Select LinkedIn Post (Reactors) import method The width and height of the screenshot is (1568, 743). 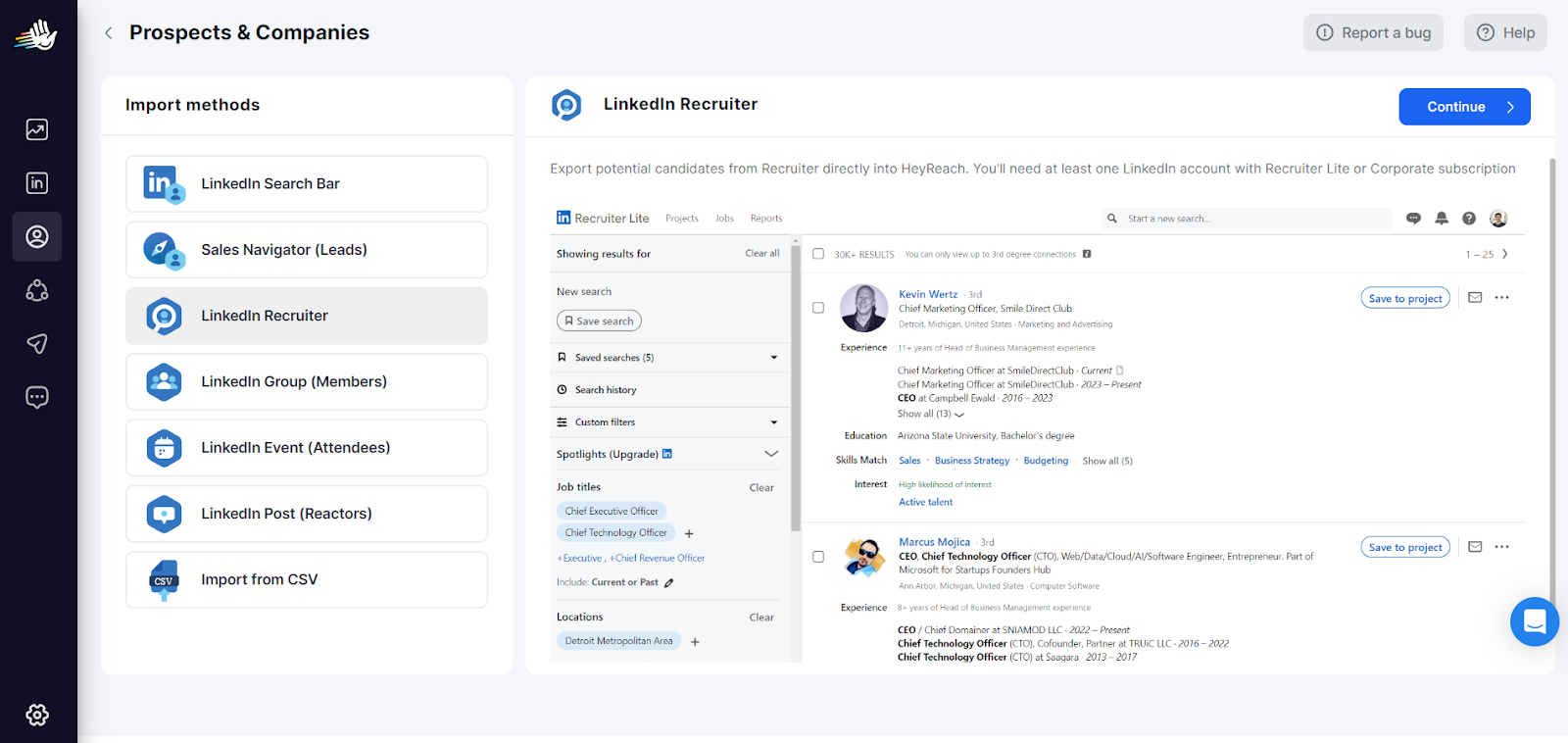tap(307, 514)
